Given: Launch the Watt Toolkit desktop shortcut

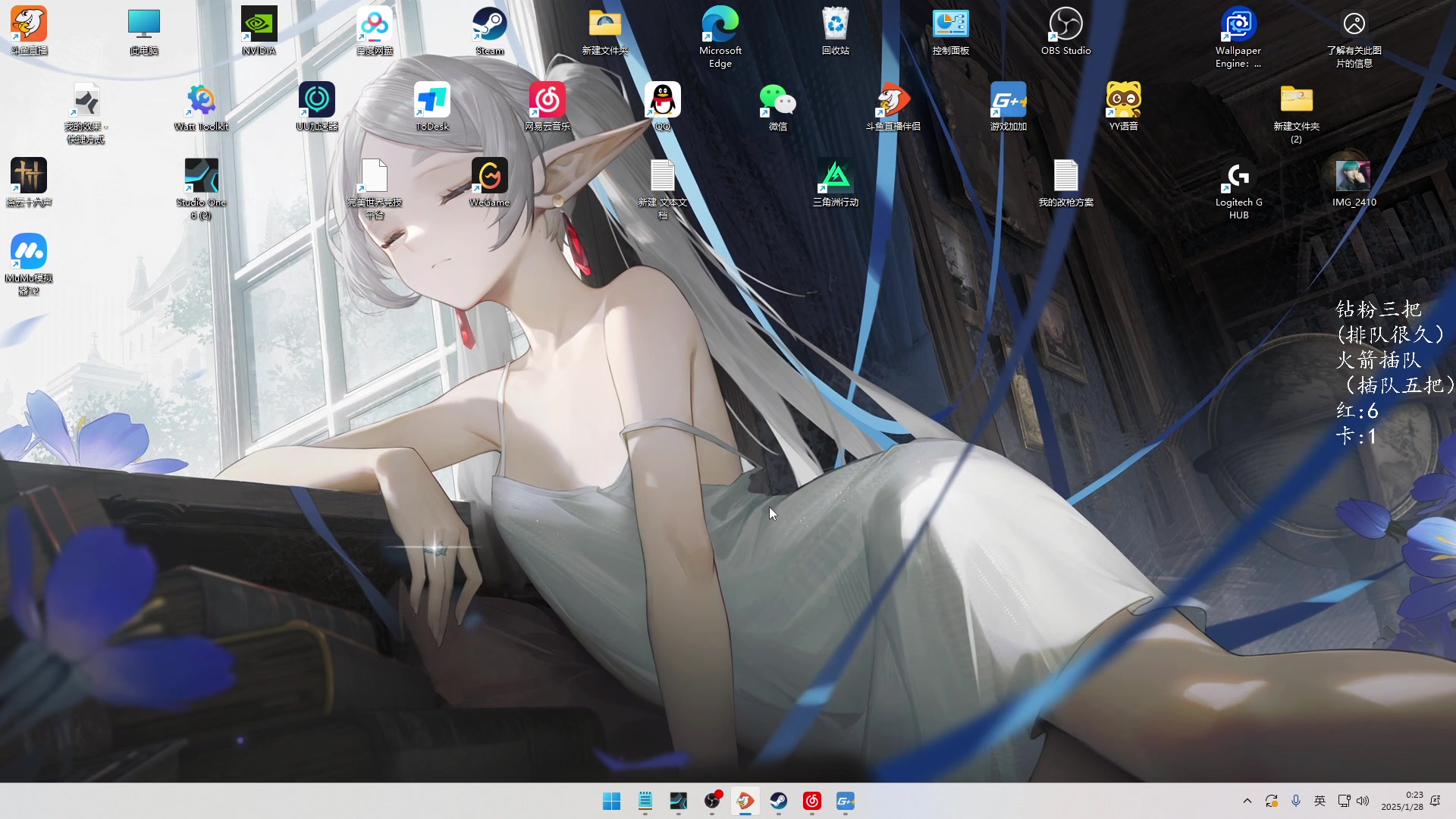Looking at the screenshot, I should click(202, 107).
